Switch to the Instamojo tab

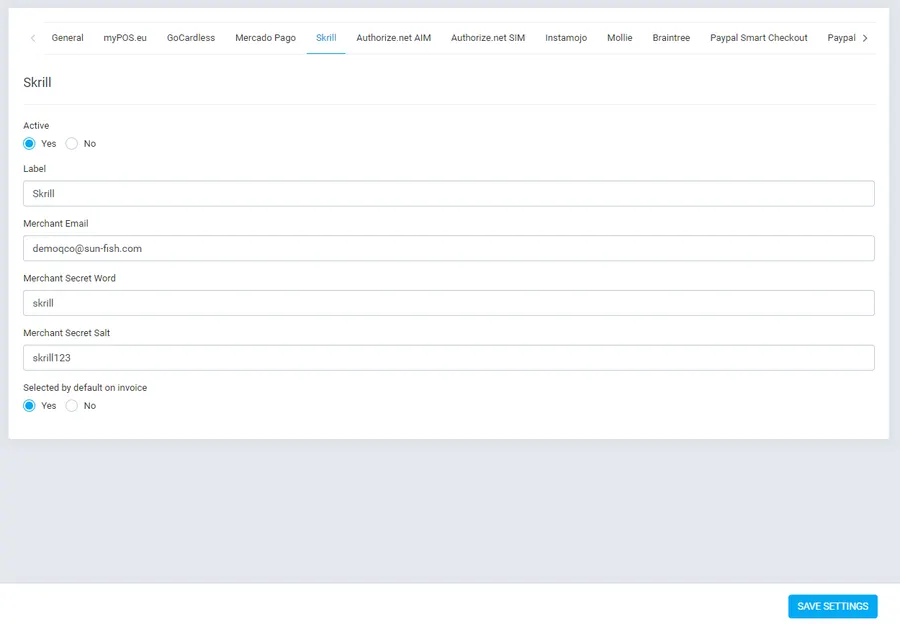tap(566, 38)
